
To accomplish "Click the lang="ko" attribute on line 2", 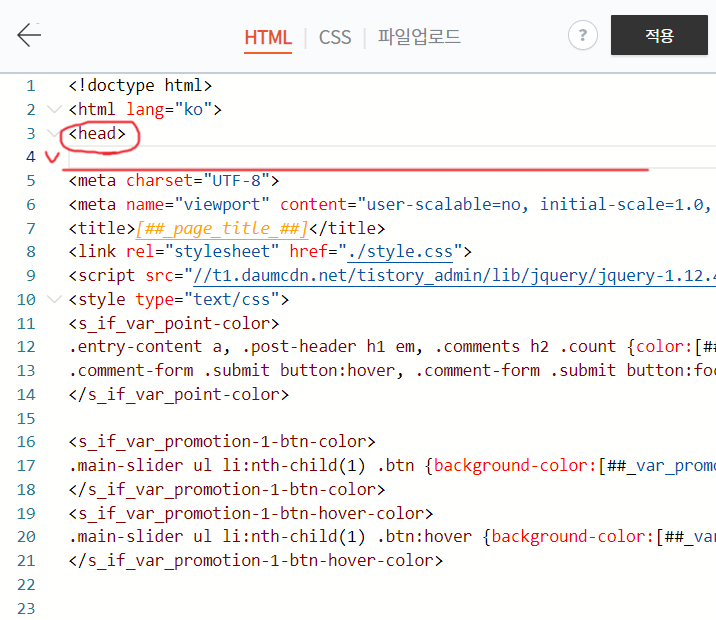I will [x=169, y=110].
